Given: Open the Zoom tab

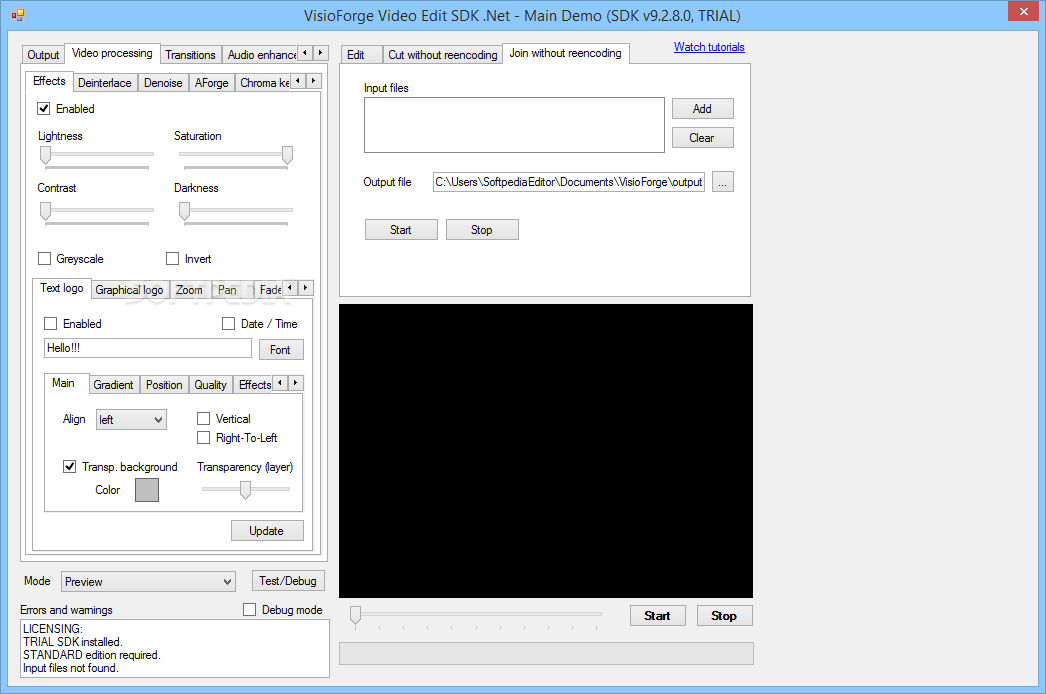Looking at the screenshot, I should (189, 290).
